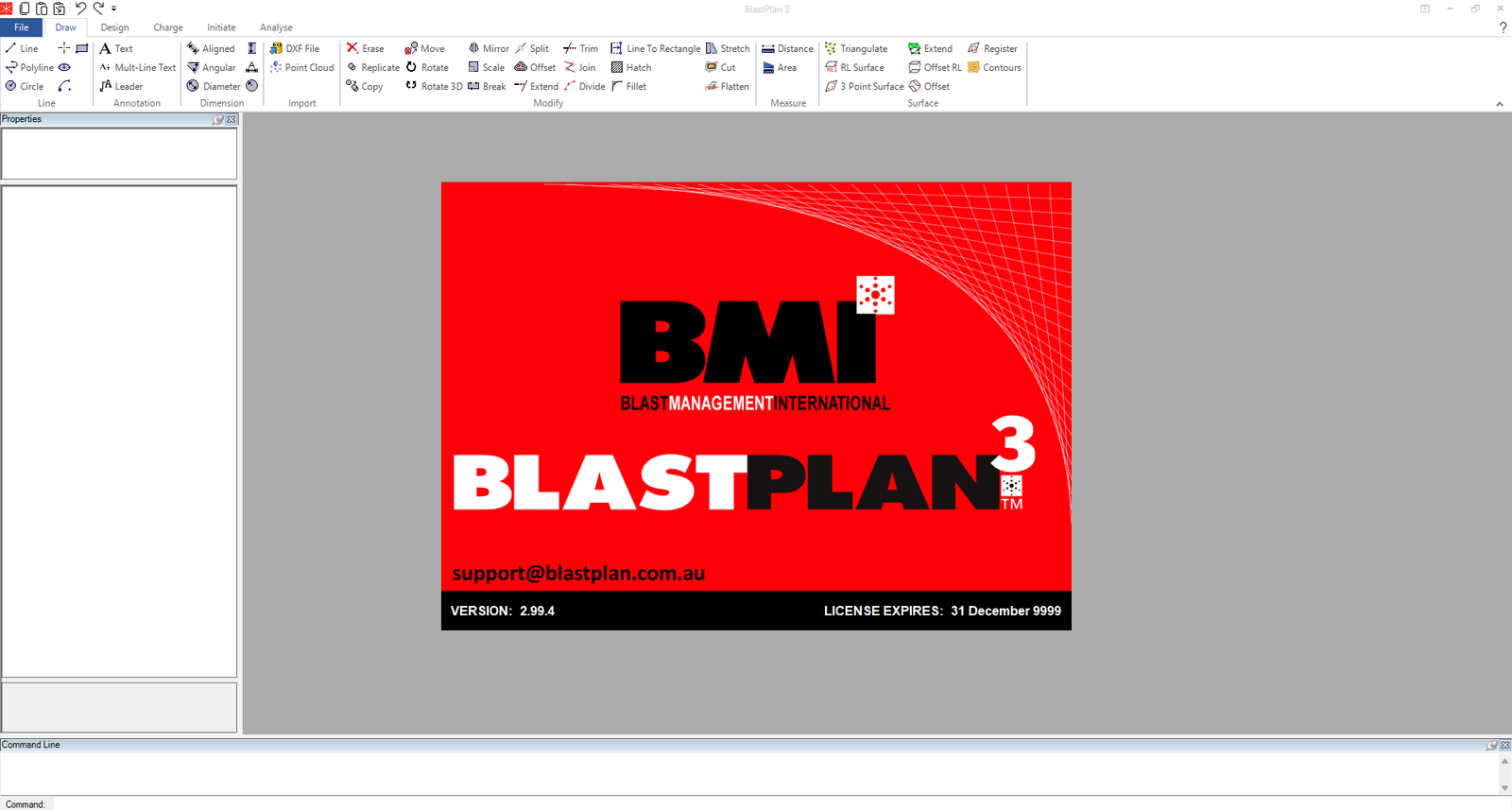Use the Join tool
This screenshot has height=810, width=1512.
tap(580, 67)
